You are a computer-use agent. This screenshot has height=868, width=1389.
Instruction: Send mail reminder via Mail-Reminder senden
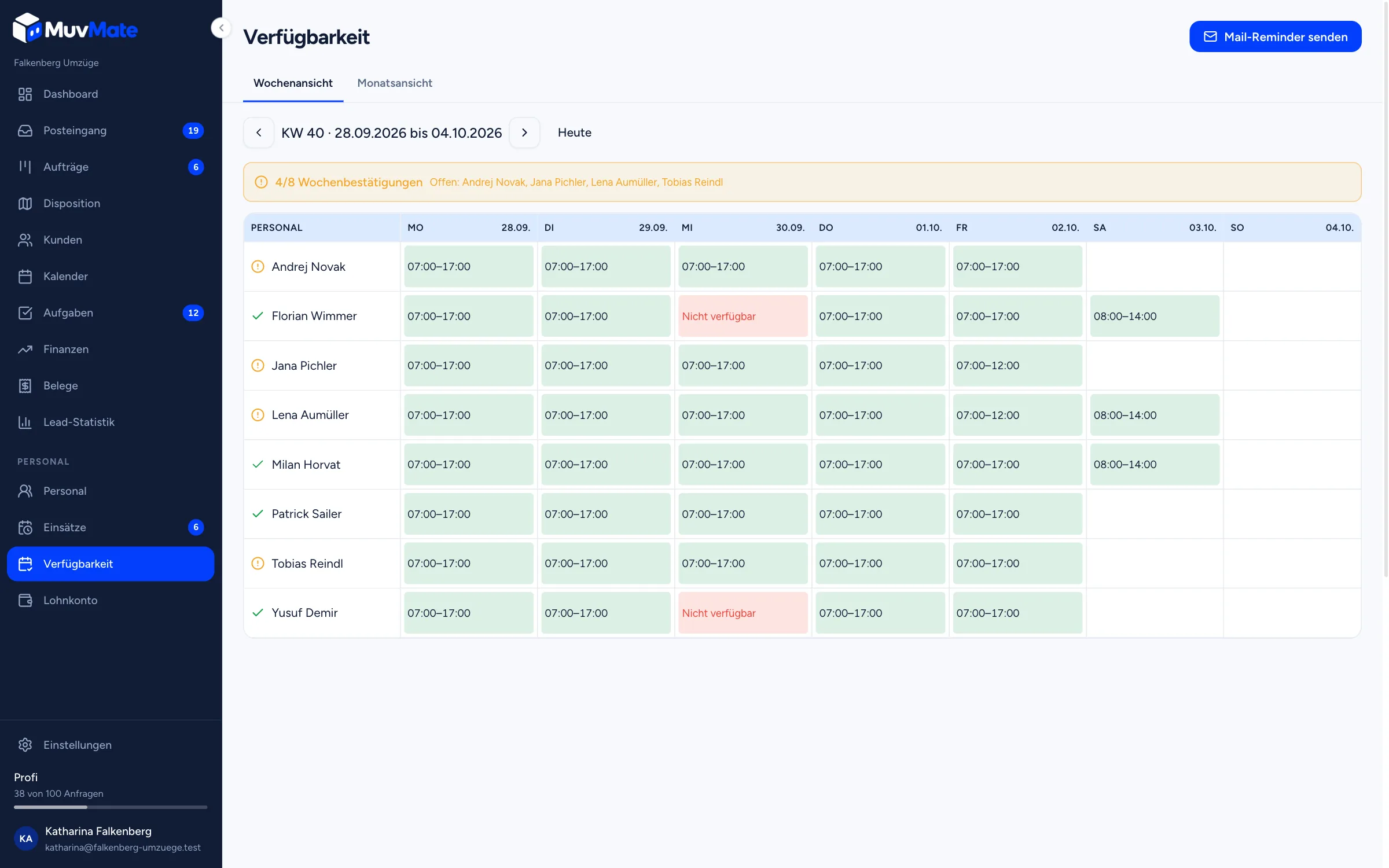click(1275, 36)
